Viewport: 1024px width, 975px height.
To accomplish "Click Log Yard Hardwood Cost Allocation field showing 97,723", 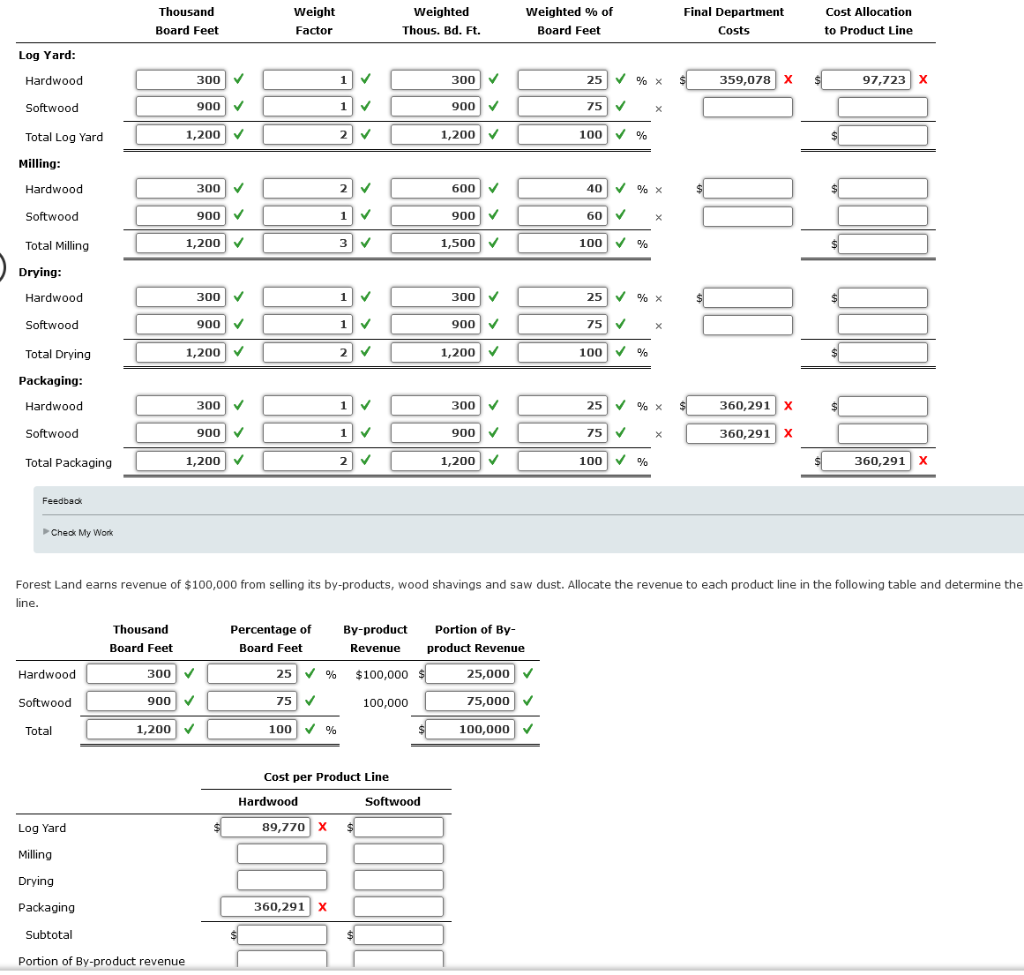I will 866,80.
